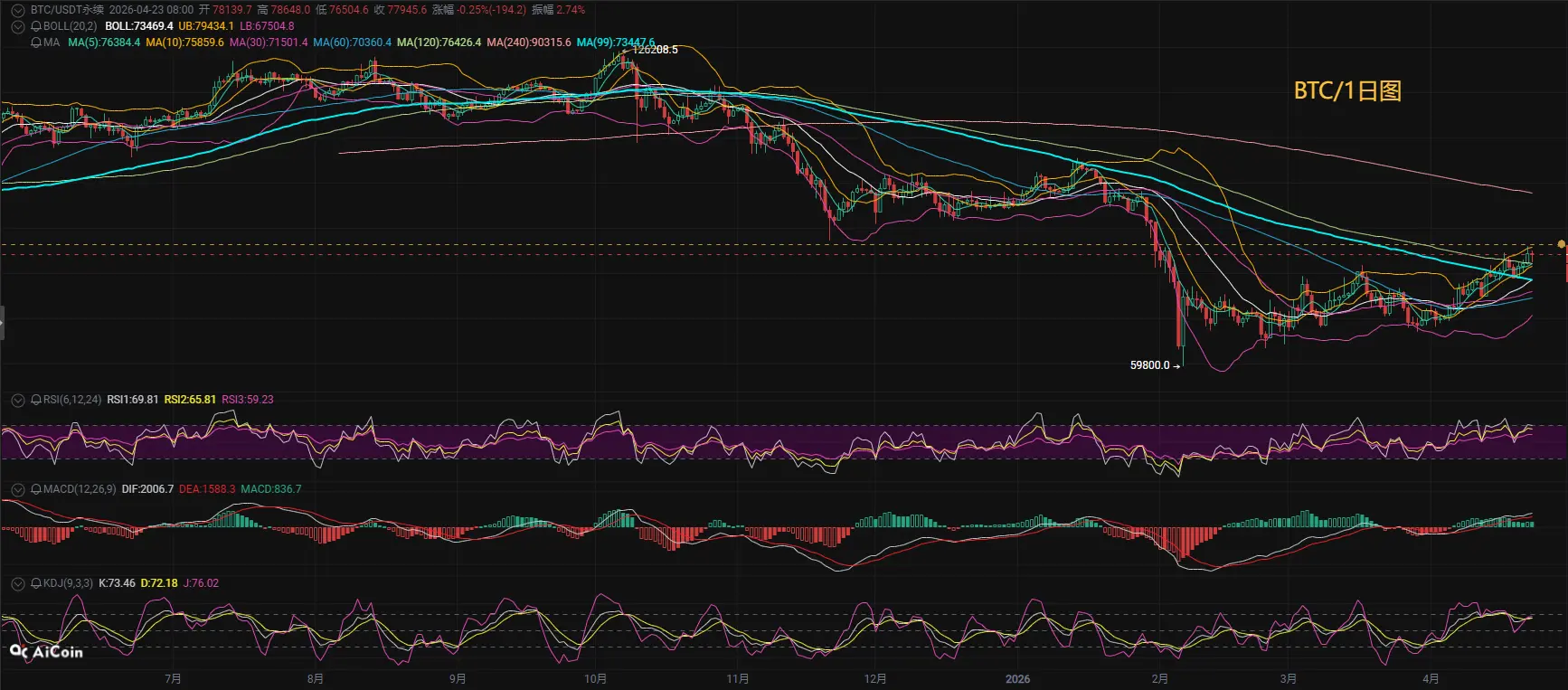Select the MA(10):75859.6 value

184,43
